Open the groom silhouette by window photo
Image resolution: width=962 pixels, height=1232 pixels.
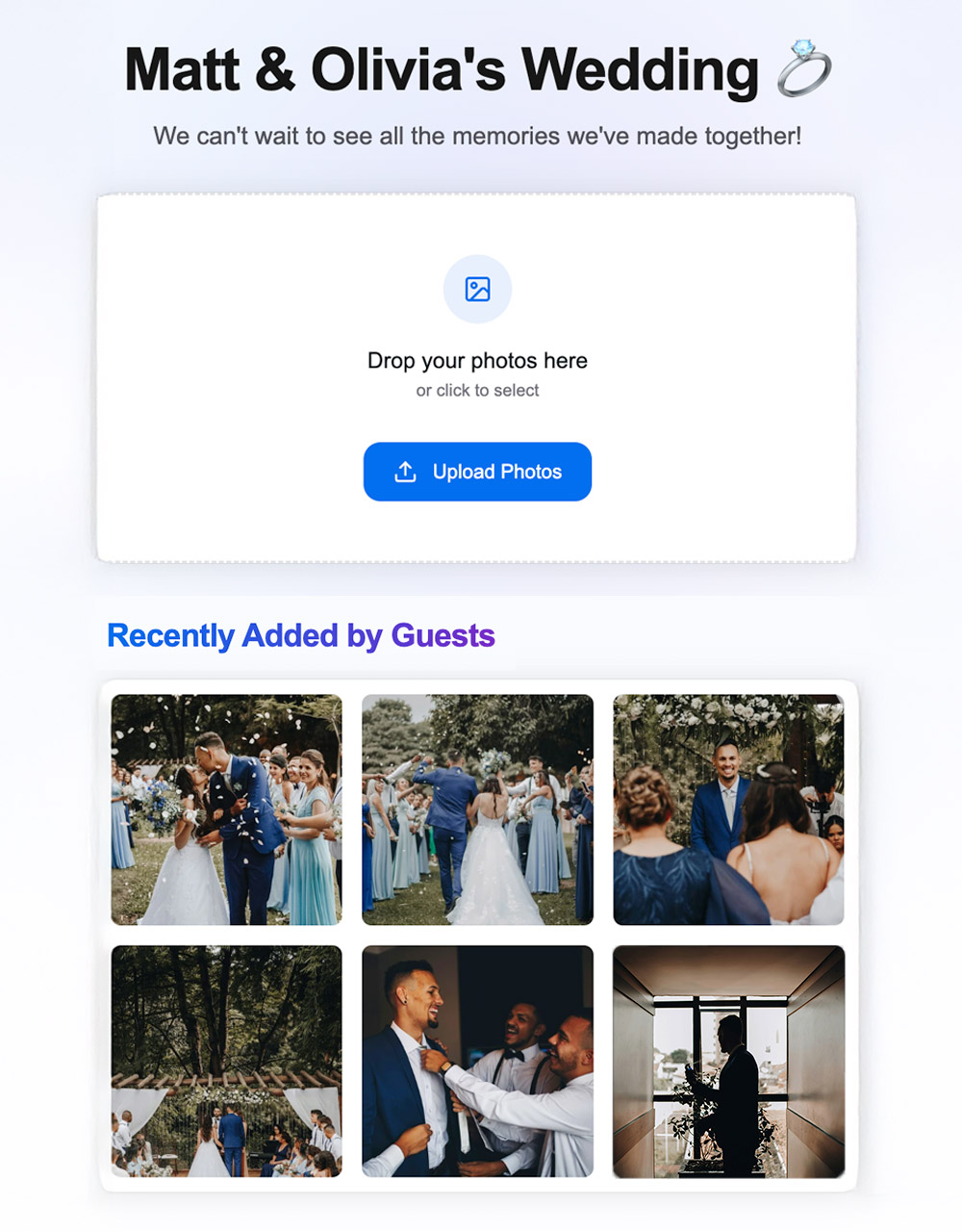coord(728,1061)
